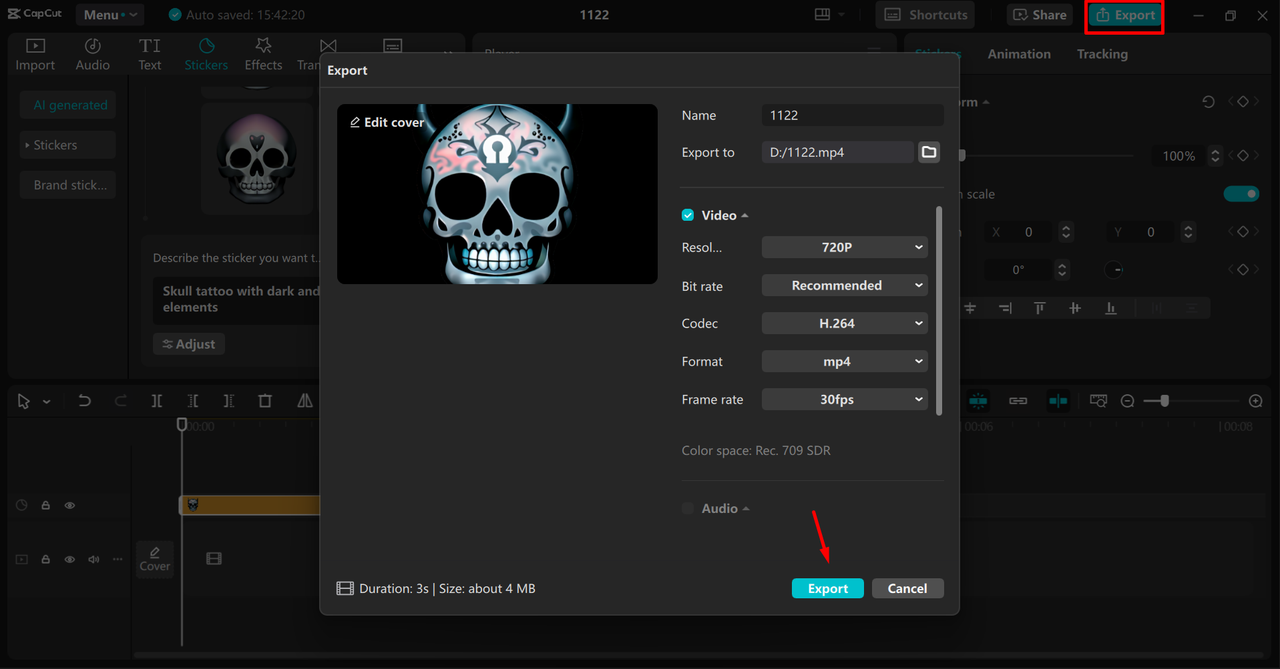Click the skull cover preview thumbnail
This screenshot has width=1280, height=669.
coord(497,194)
